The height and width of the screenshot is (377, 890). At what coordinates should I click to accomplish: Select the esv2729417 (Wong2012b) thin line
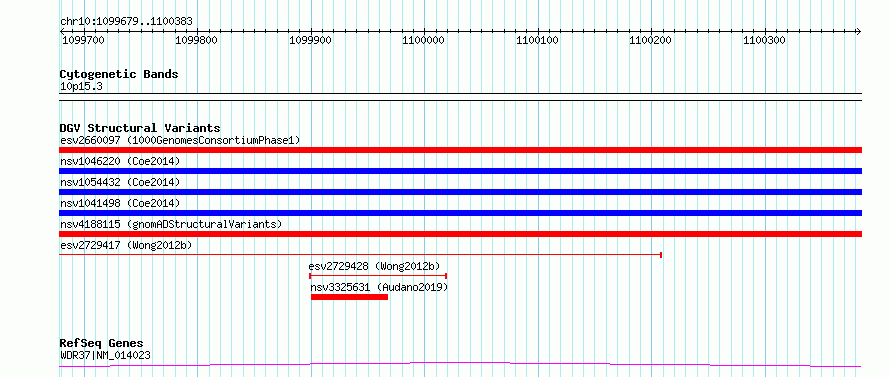360,255
